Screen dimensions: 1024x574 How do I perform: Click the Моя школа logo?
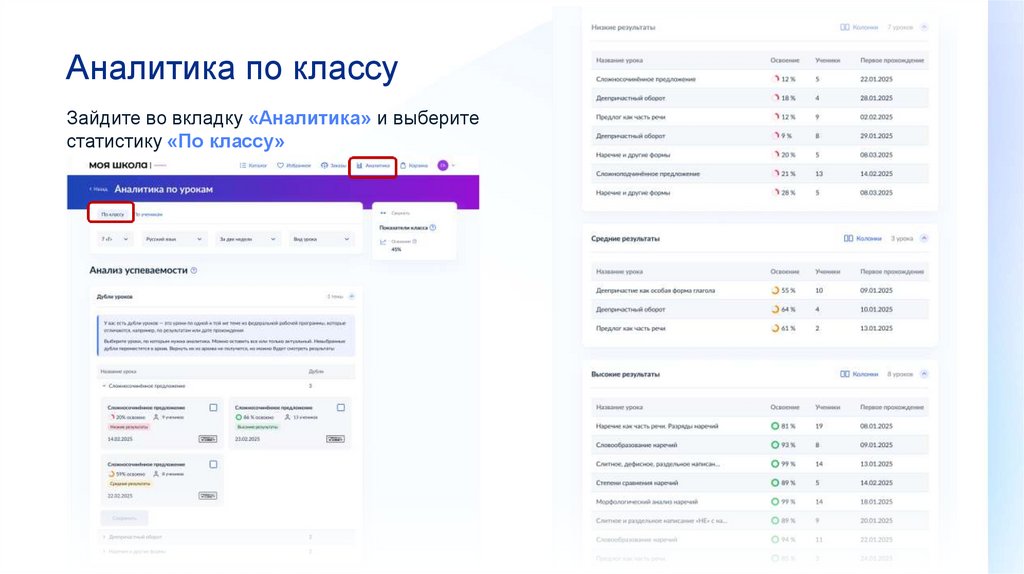(118, 165)
